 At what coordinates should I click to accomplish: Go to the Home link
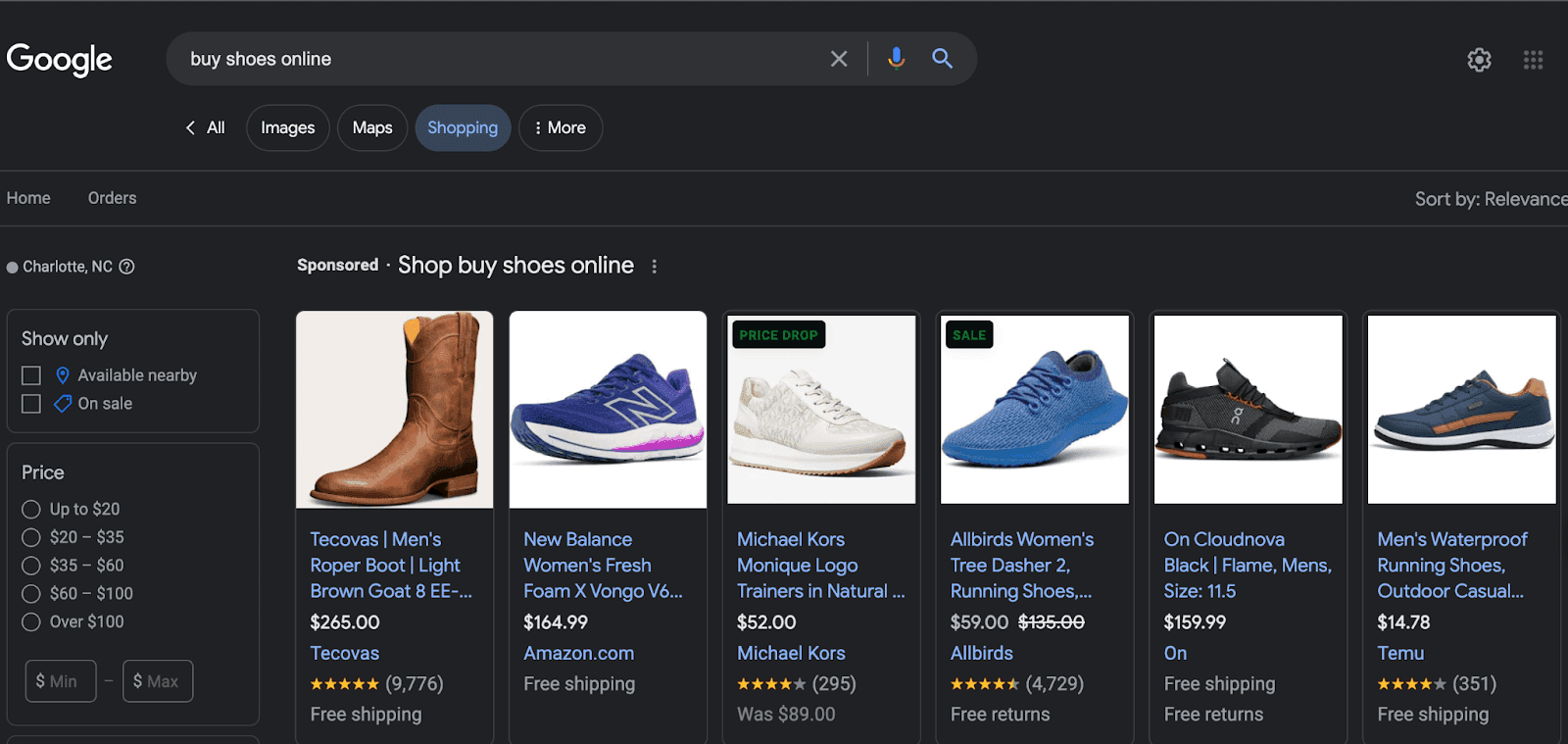click(x=28, y=198)
